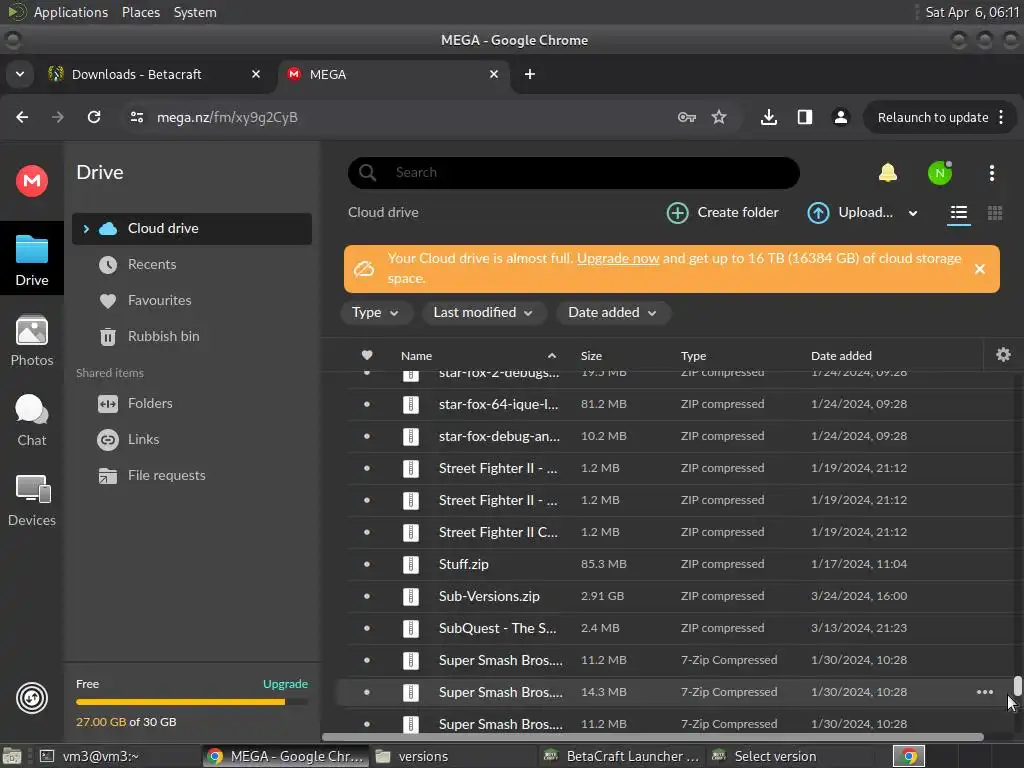Image resolution: width=1024 pixels, height=768 pixels.
Task: Open saved password key icon
Action: click(x=686, y=118)
